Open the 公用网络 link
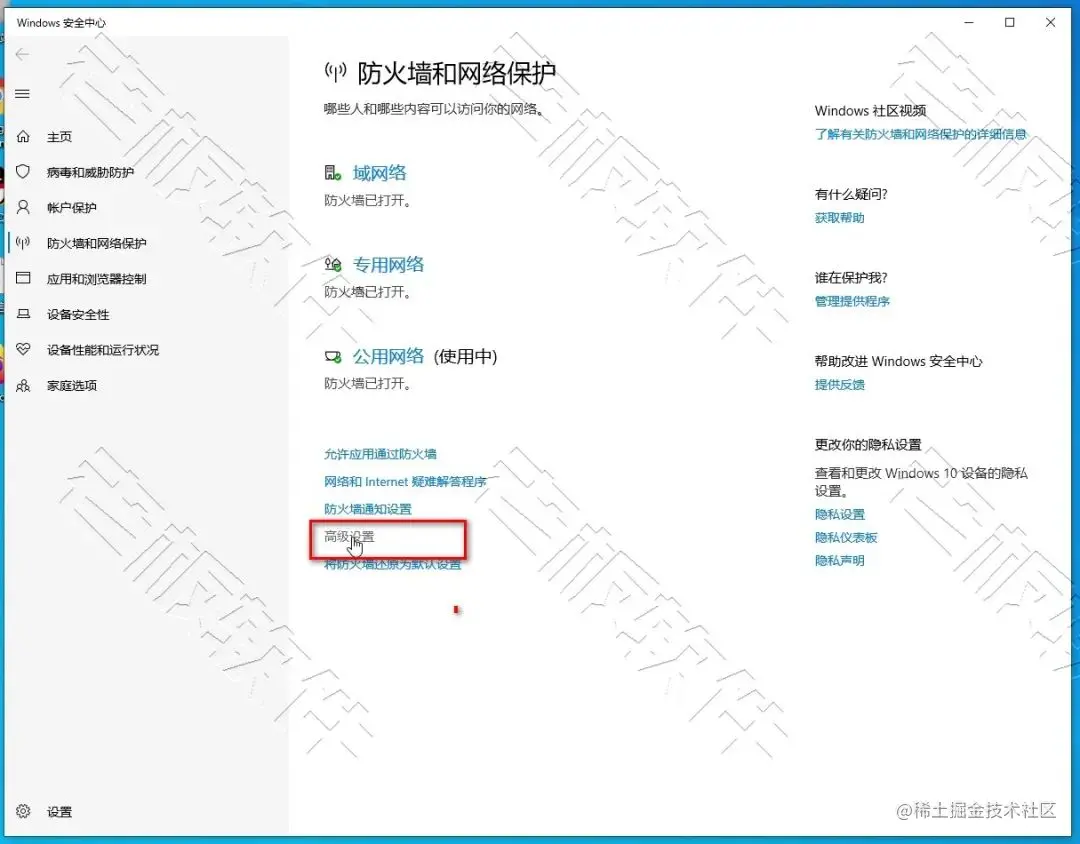This screenshot has height=844, width=1080. (x=388, y=356)
